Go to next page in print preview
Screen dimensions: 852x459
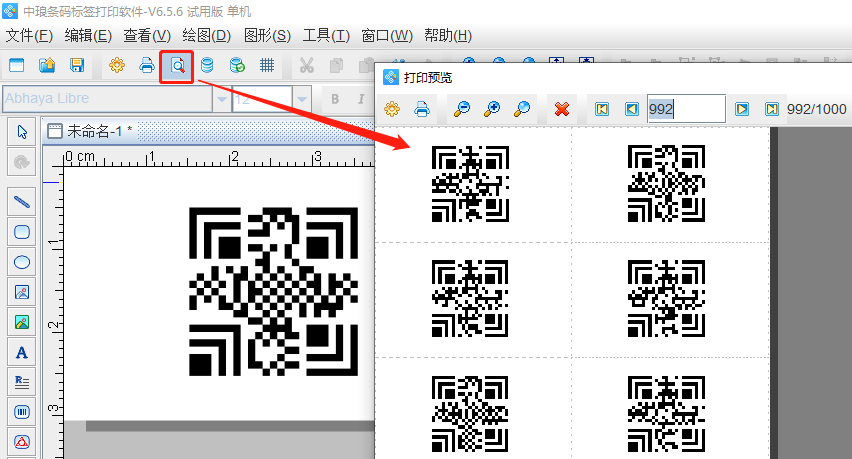point(742,109)
